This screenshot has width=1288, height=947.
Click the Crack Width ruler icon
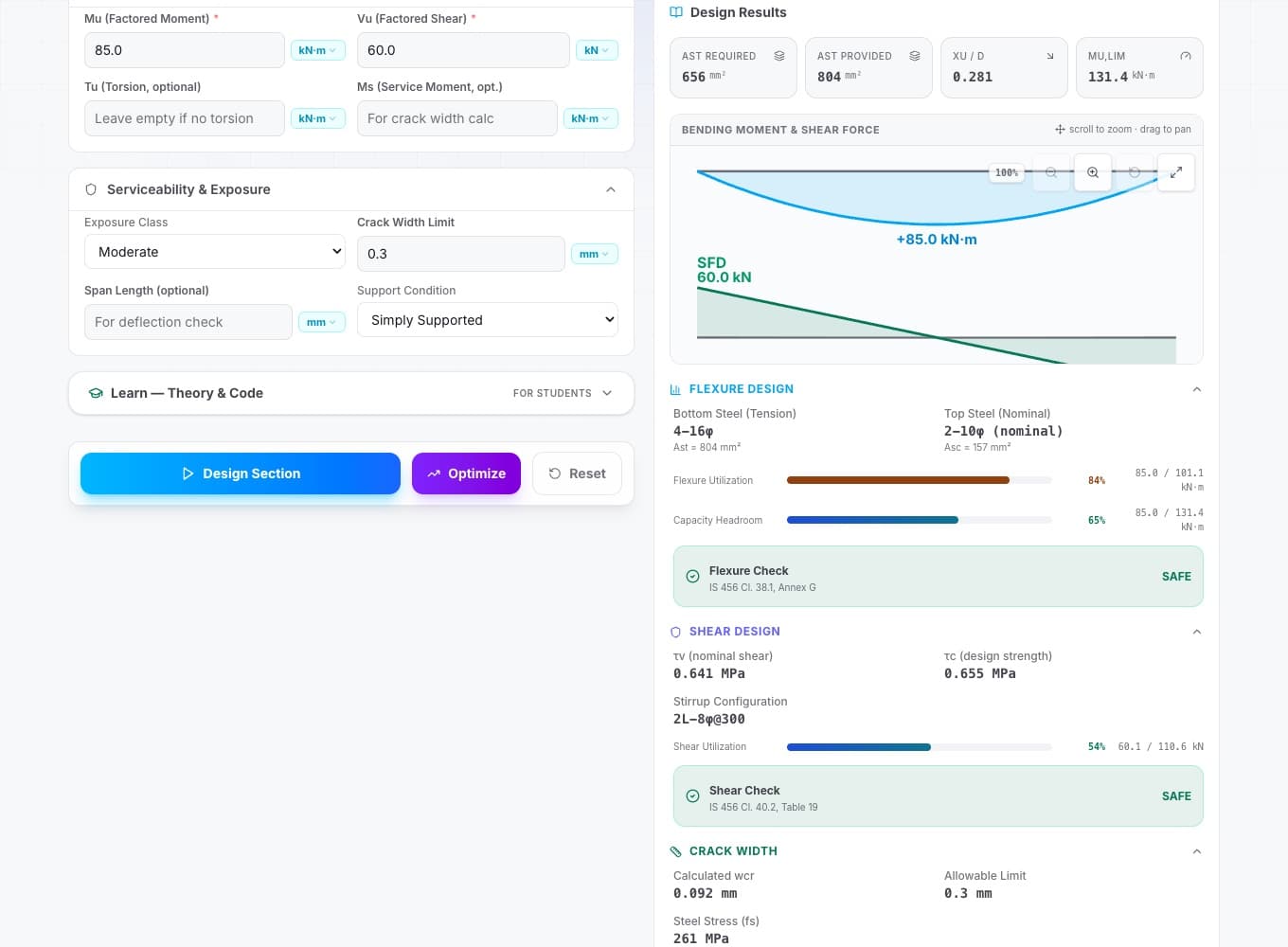[676, 851]
